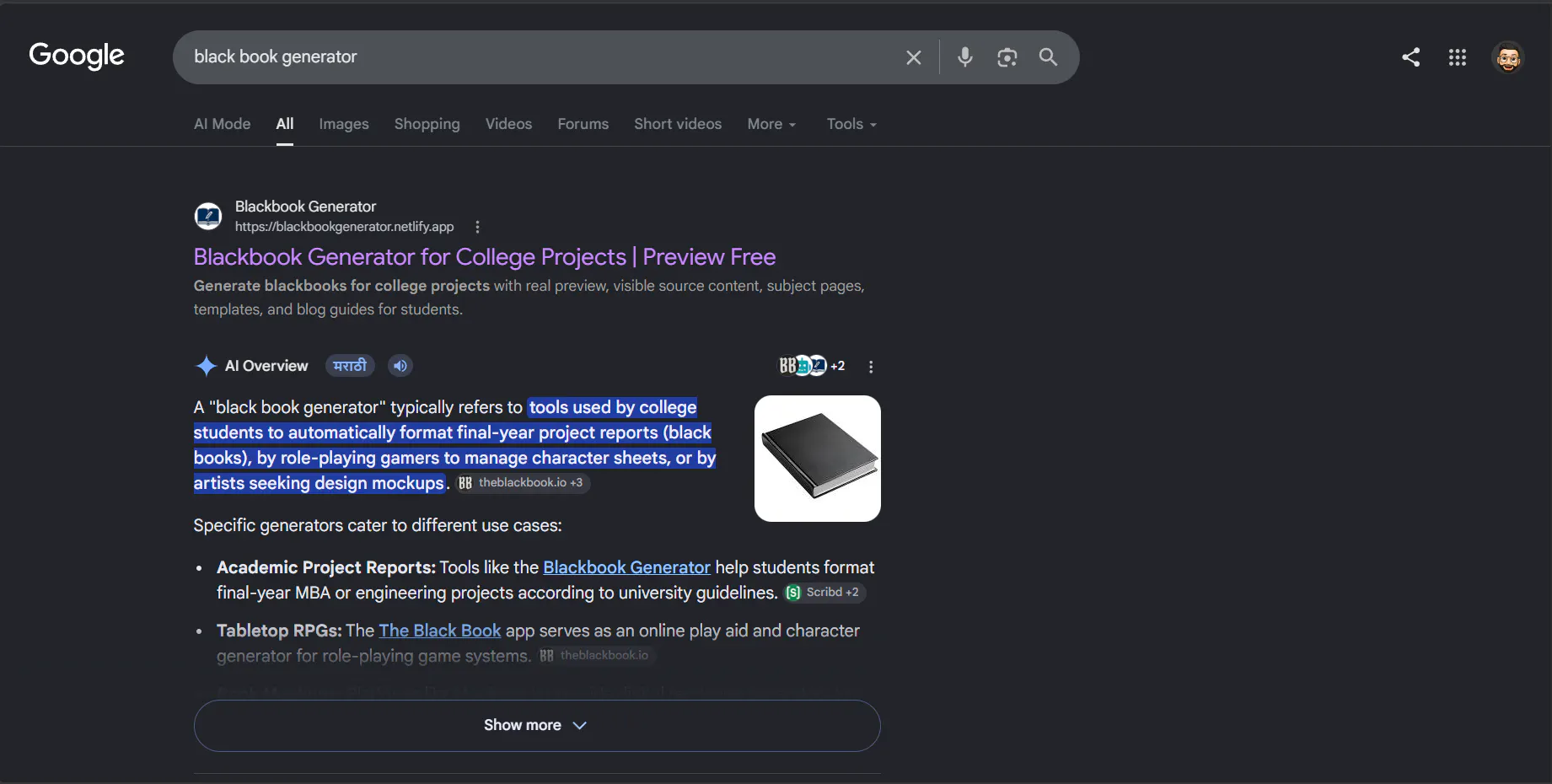Viewport: 1552px width, 784px height.
Task: Open options menu beside the netlify.app URL
Action: pyautogui.click(x=477, y=227)
